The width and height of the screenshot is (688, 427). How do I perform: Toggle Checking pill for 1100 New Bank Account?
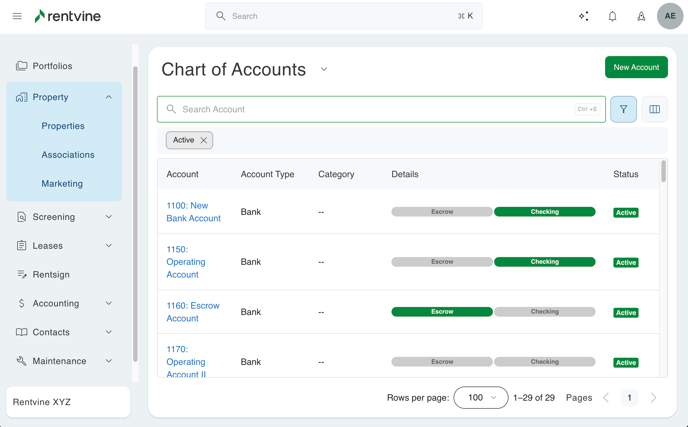pos(544,212)
